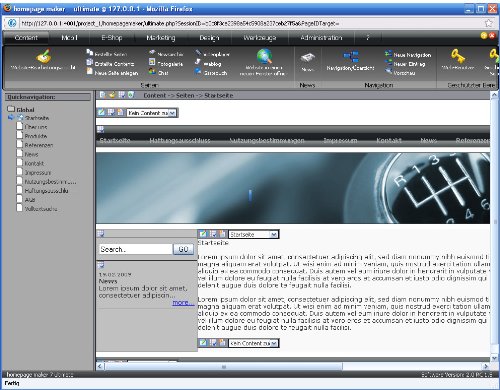Click edit icon beside top Kein Content dropdown
Viewport: 500px width, 390px height.
click(101, 113)
